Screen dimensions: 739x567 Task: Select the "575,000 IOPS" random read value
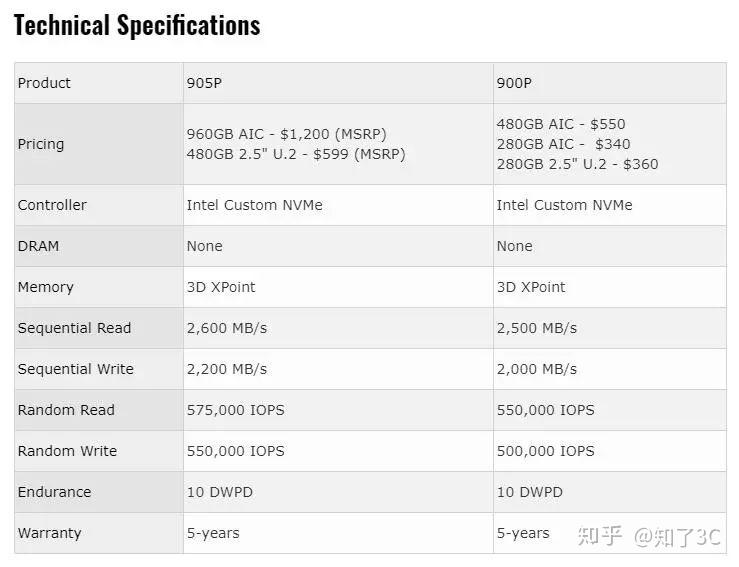click(235, 410)
